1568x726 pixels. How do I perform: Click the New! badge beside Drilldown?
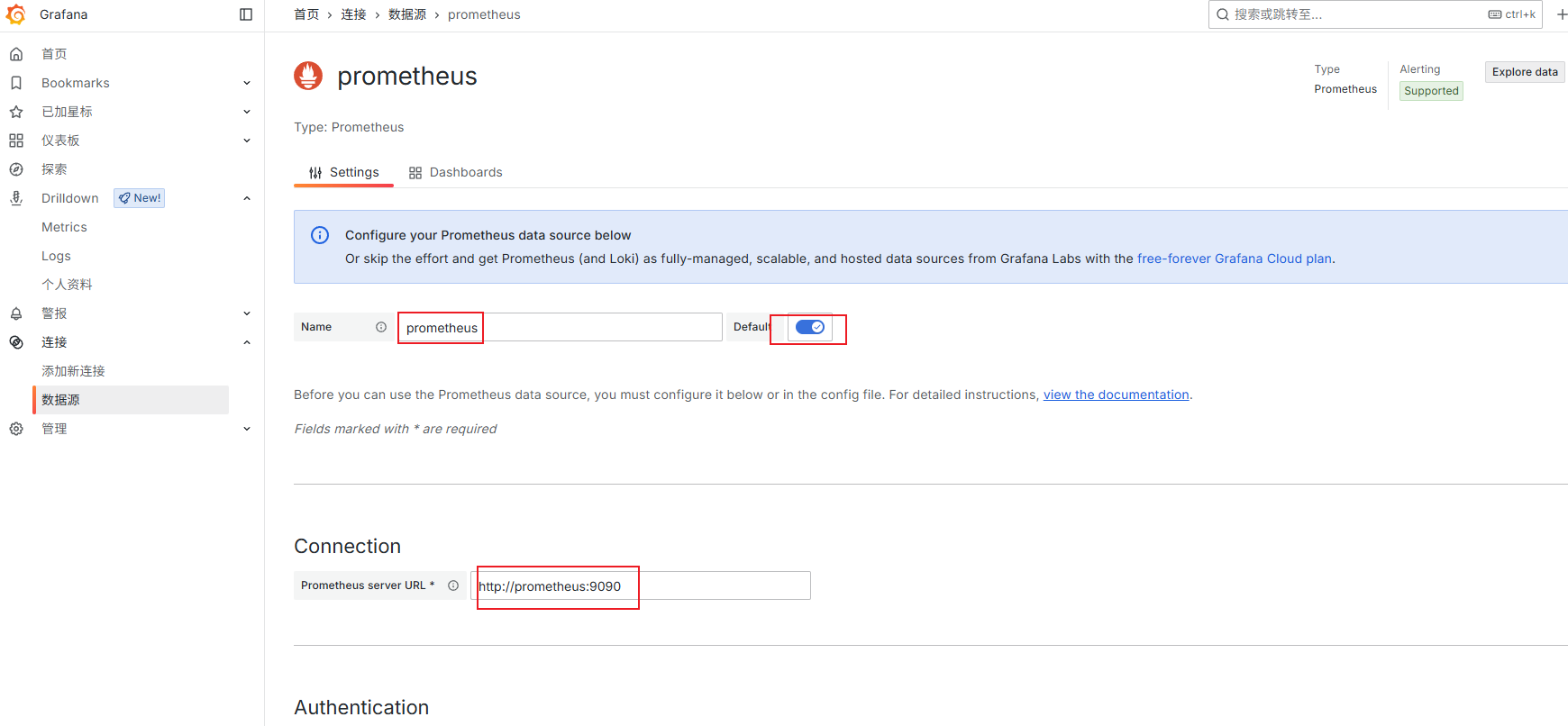click(140, 198)
